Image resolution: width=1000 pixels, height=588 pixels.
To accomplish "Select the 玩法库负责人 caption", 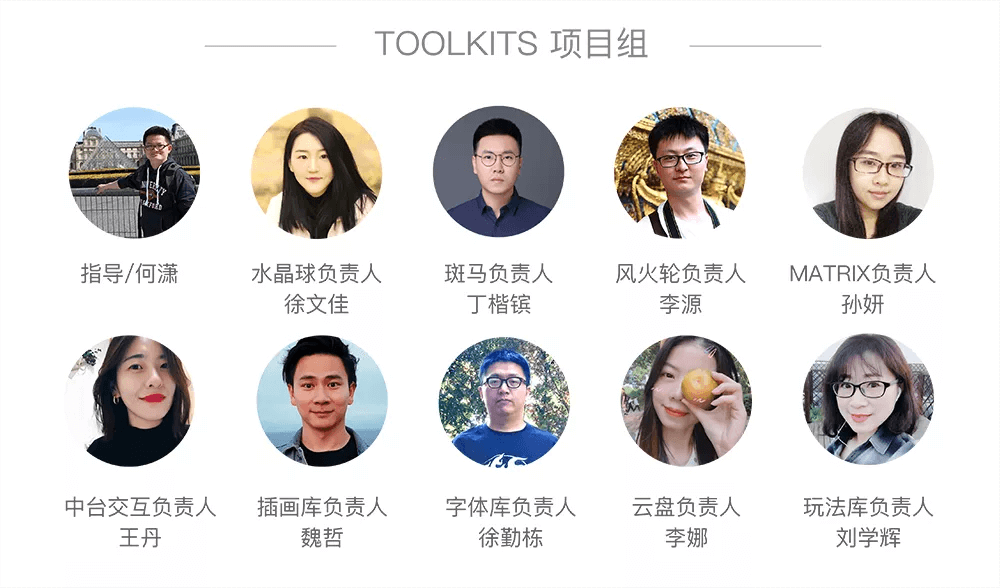I will coord(868,507).
